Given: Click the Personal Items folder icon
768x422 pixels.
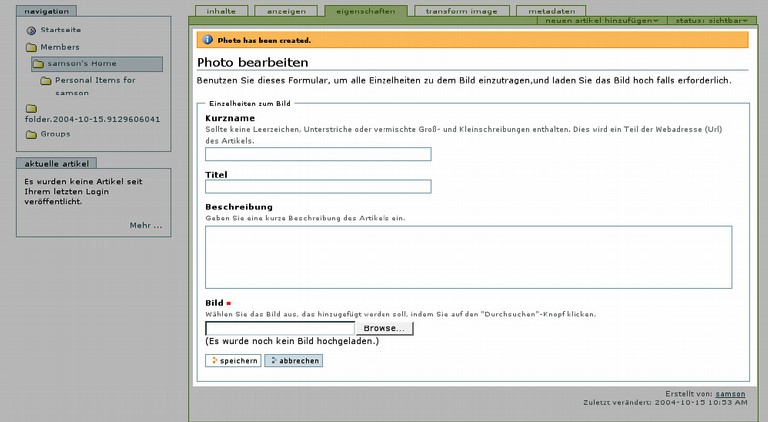Looking at the screenshot, I should click(46, 80).
